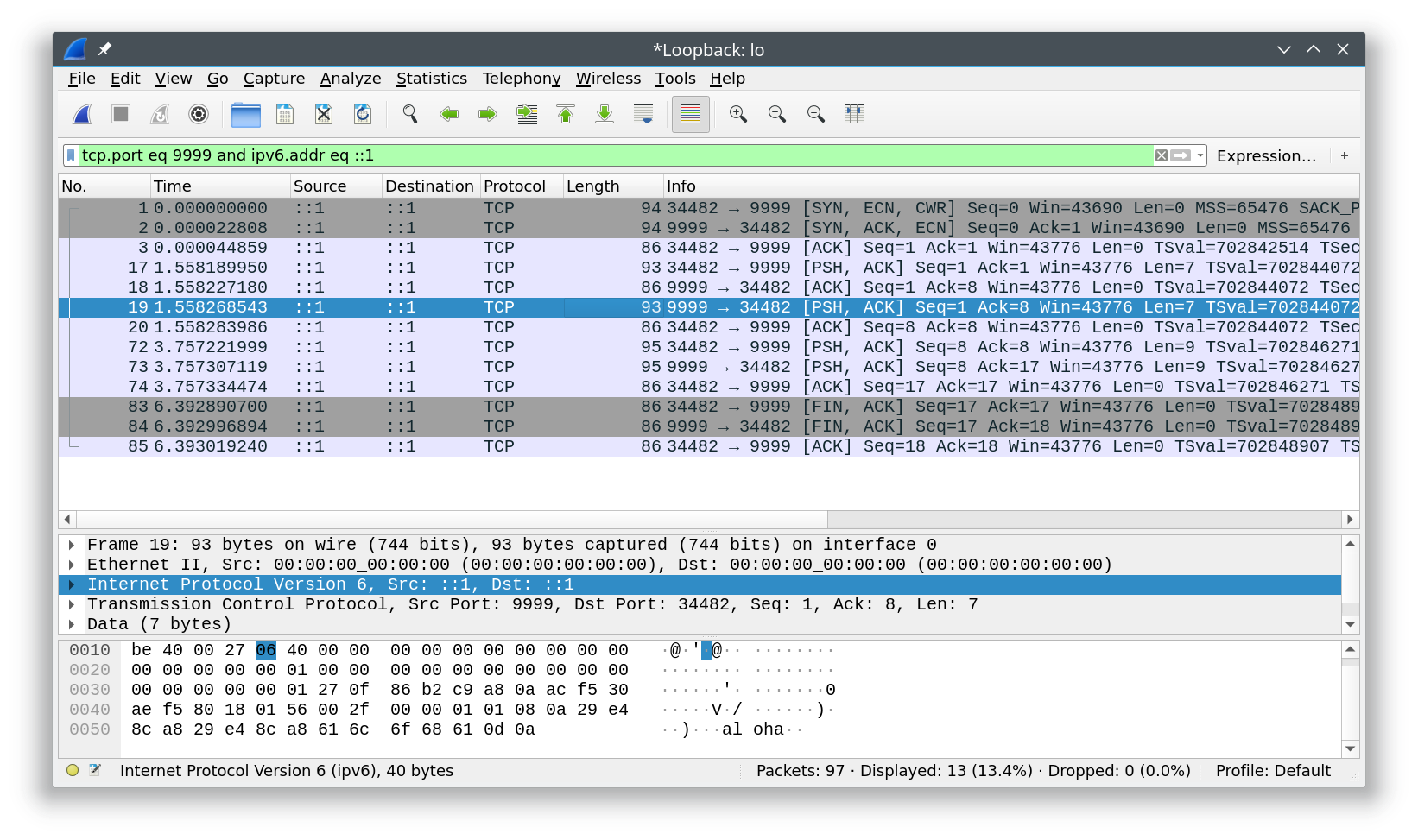
Task: Select packet 85 ACK row
Action: click(x=709, y=446)
